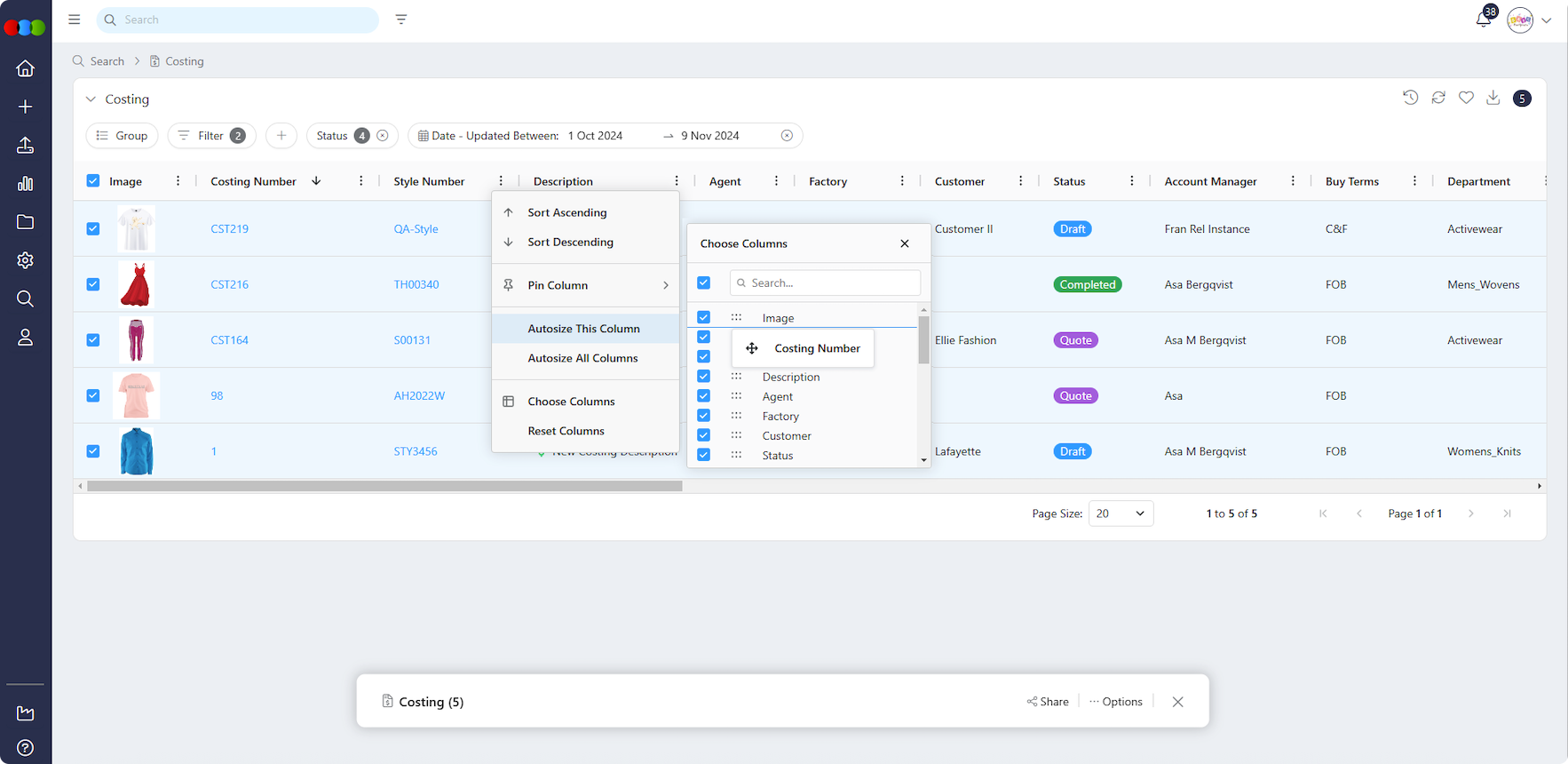Toggle the Description column checkbox
The height and width of the screenshot is (764, 1568).
[703, 377]
